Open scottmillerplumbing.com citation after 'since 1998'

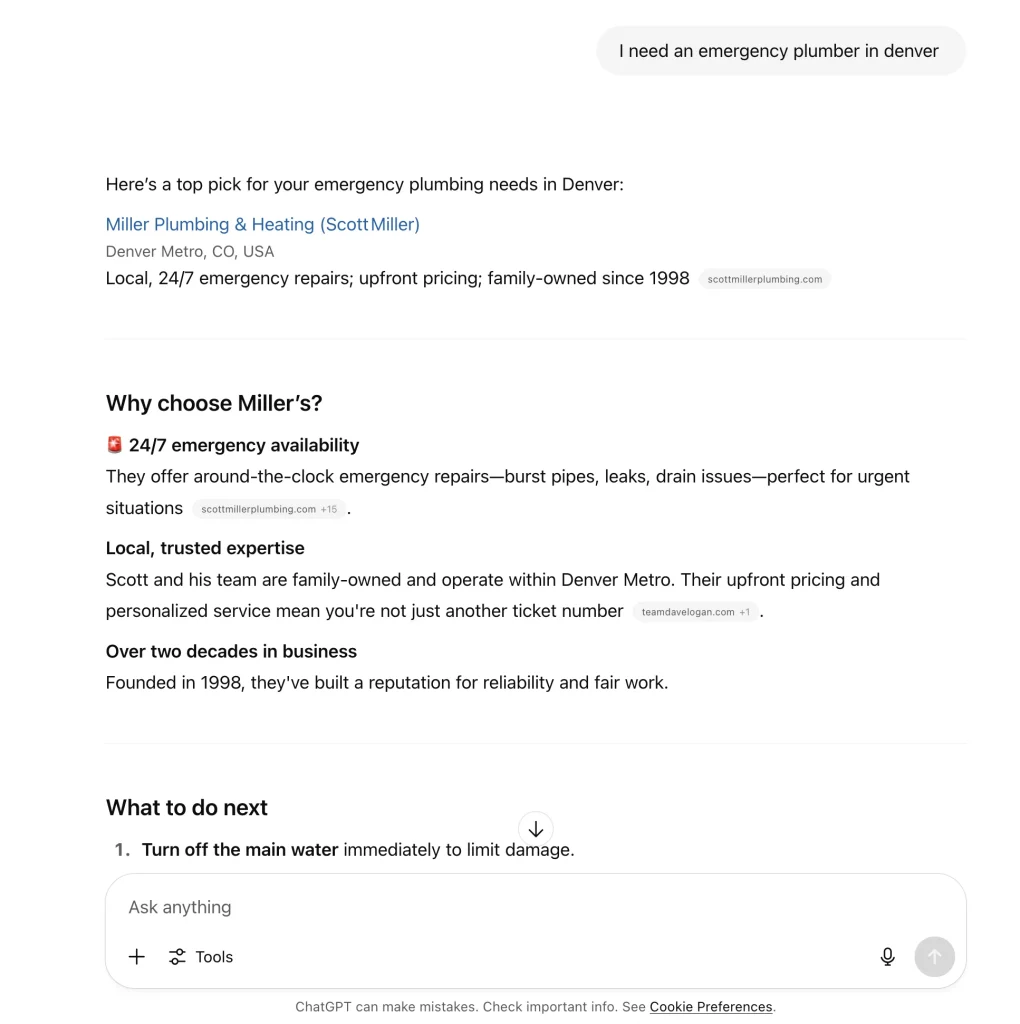coord(764,279)
